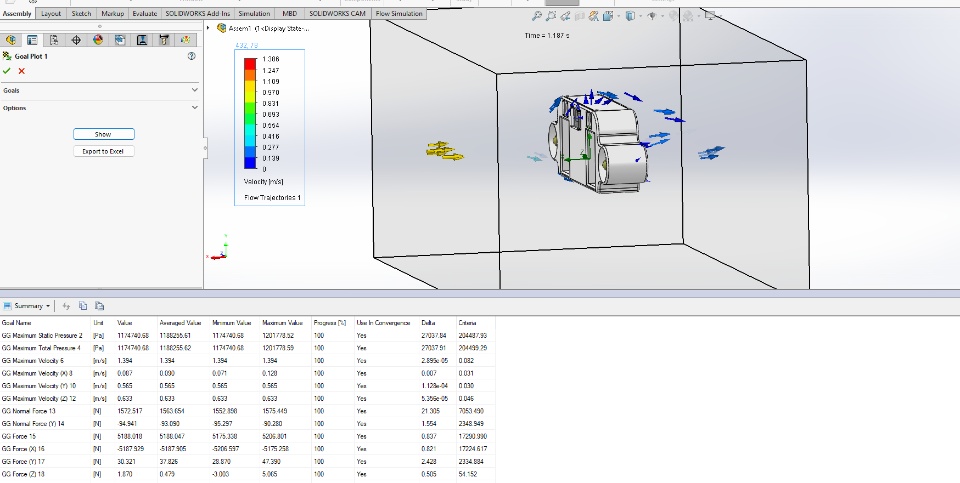Expand the Assem1 flyout tree node

pyautogui.click(x=208, y=28)
